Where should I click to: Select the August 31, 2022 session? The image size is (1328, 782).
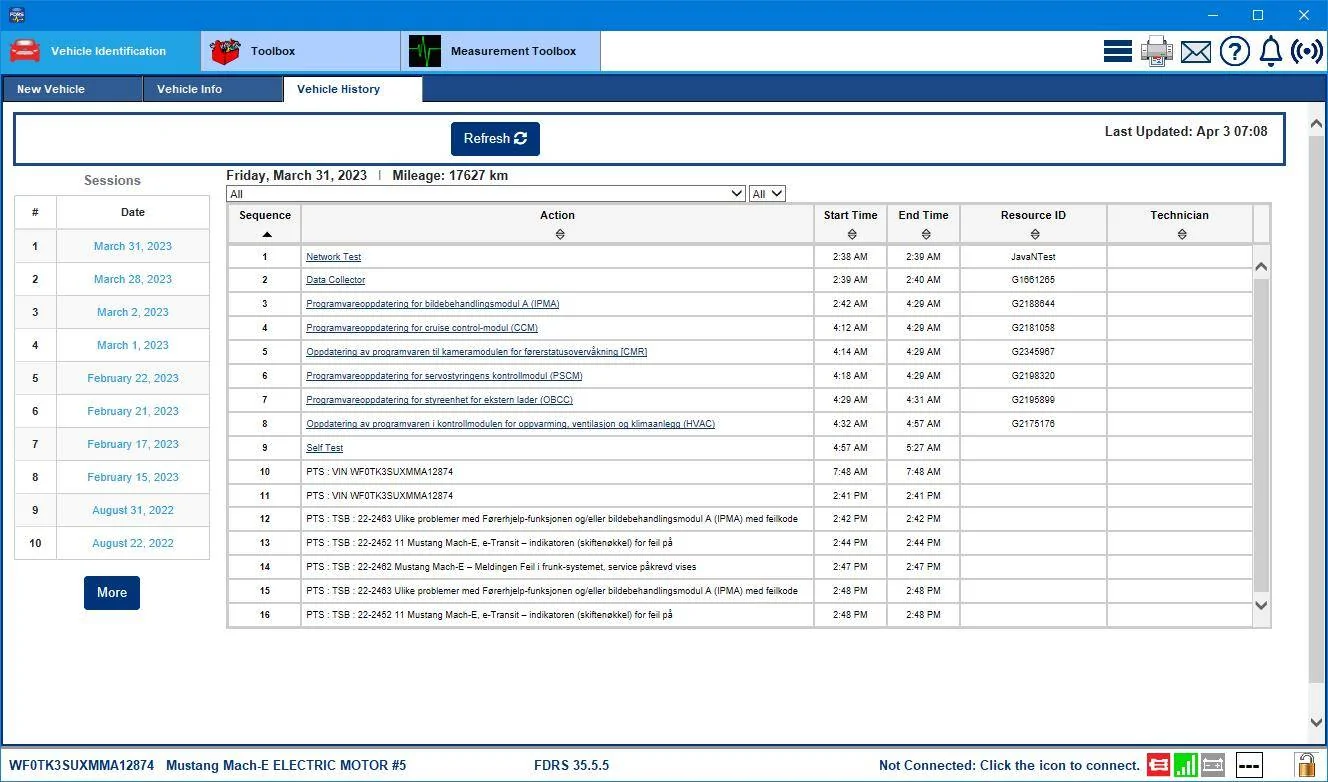click(x=133, y=510)
